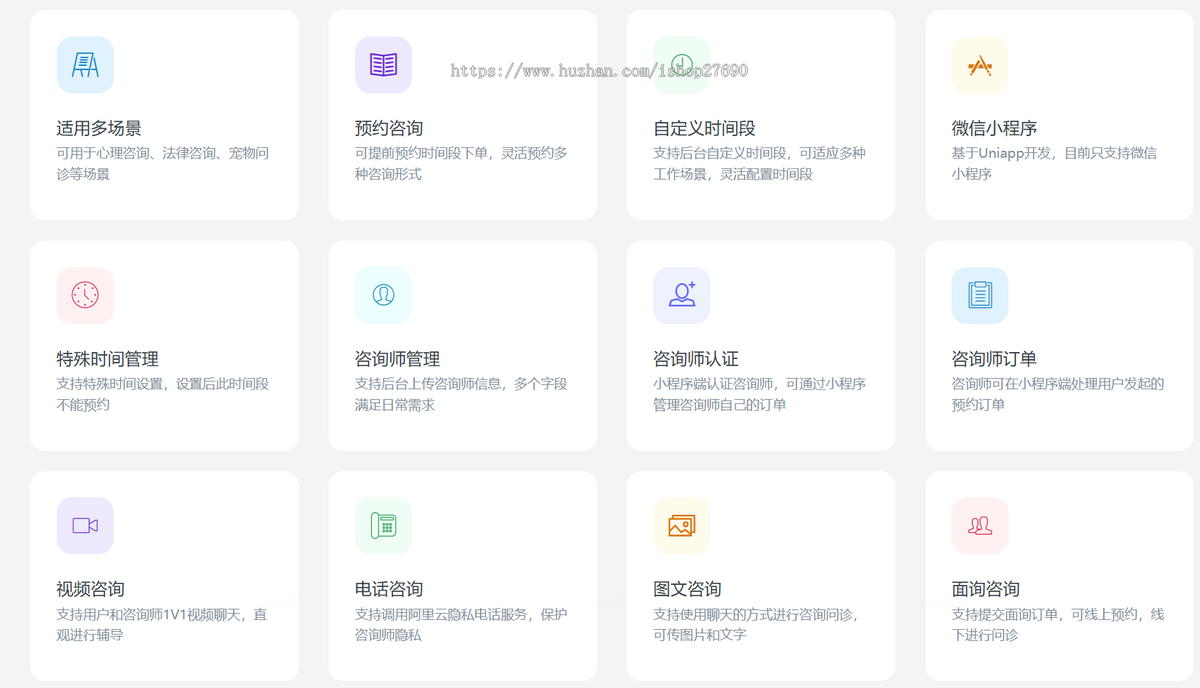
Task: Click the pink two-people icon above 面询咨询
Action: point(980,525)
